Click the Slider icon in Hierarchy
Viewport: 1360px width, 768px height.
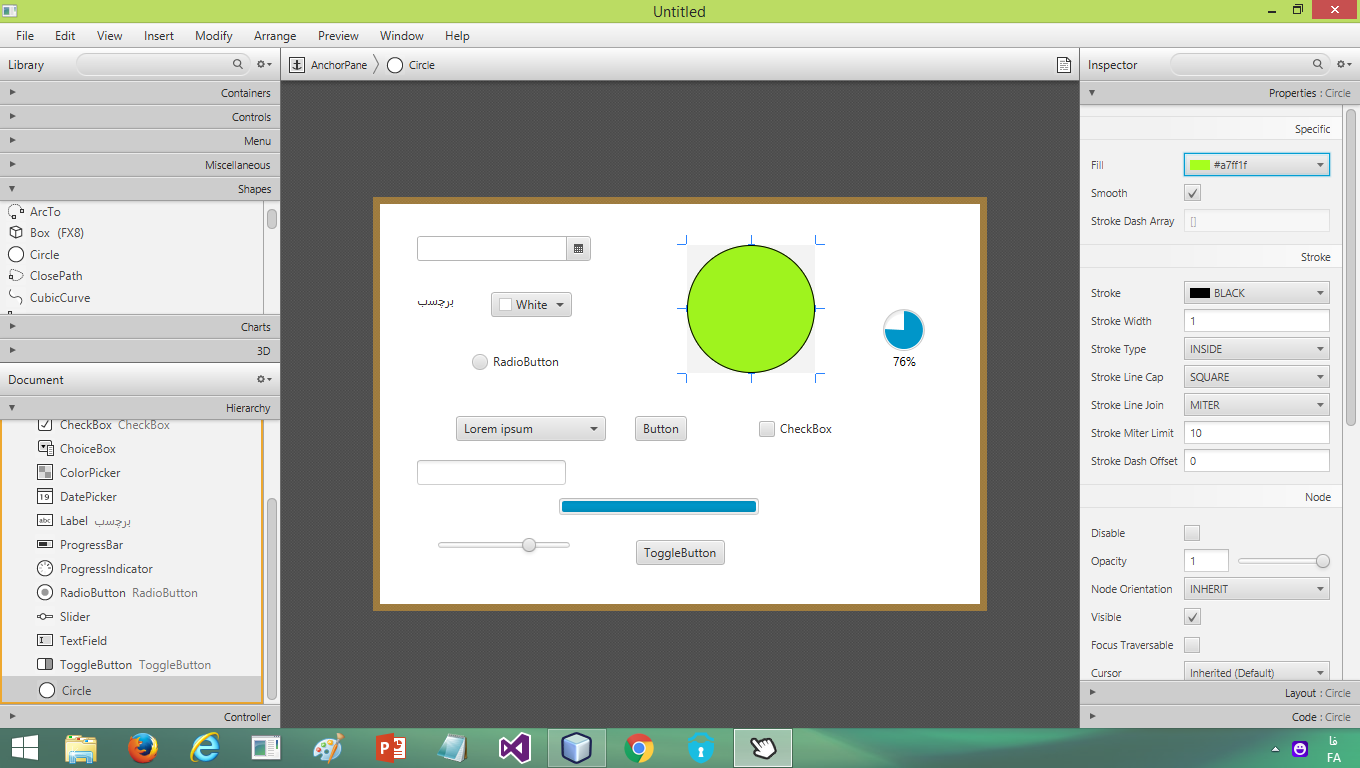point(45,617)
